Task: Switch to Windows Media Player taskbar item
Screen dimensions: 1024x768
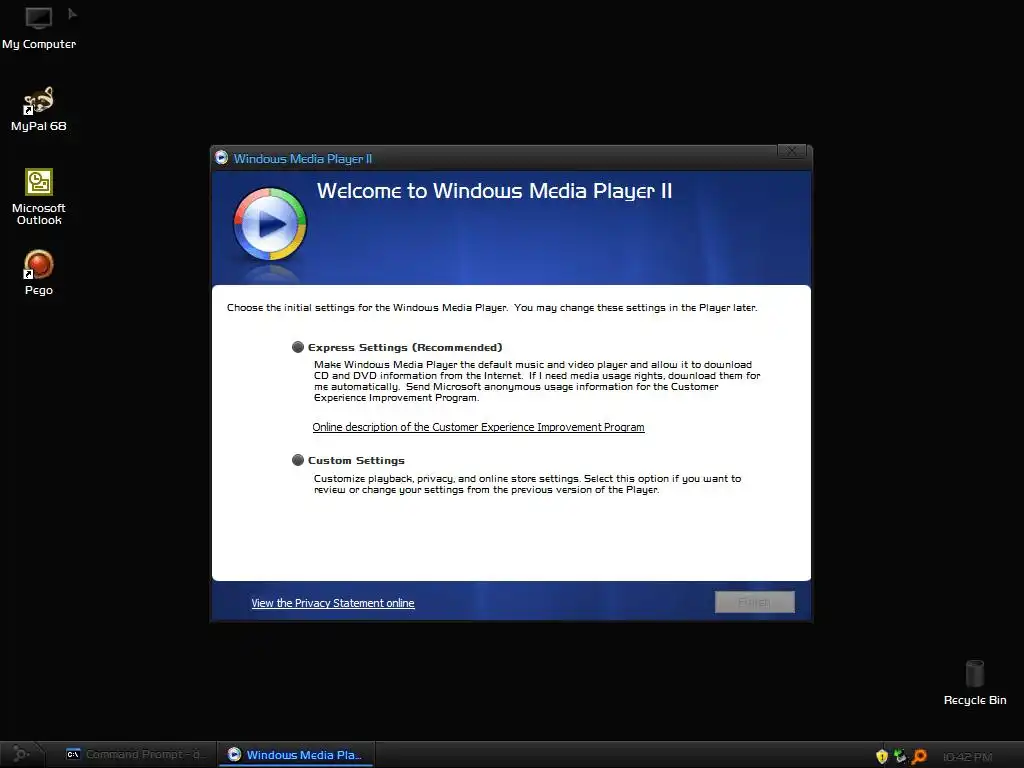Action: [x=295, y=754]
